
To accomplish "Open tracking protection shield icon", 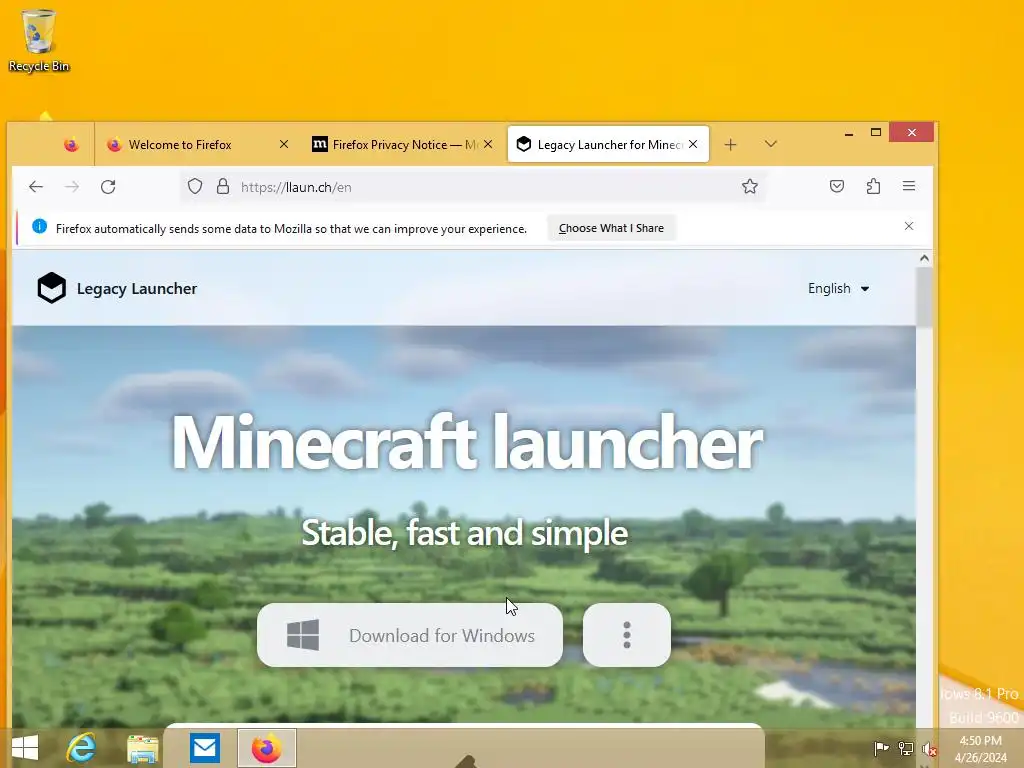I will tap(195, 187).
